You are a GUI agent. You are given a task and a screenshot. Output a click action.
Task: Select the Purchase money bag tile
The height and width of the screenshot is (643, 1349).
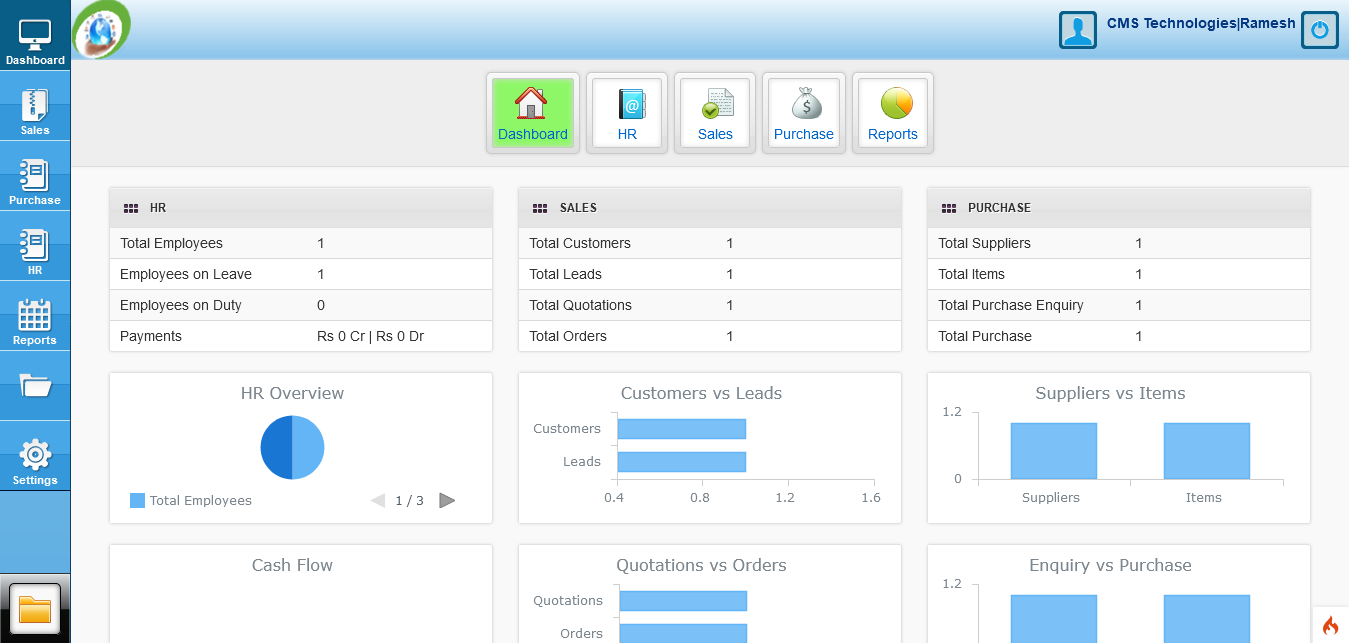[x=803, y=113]
